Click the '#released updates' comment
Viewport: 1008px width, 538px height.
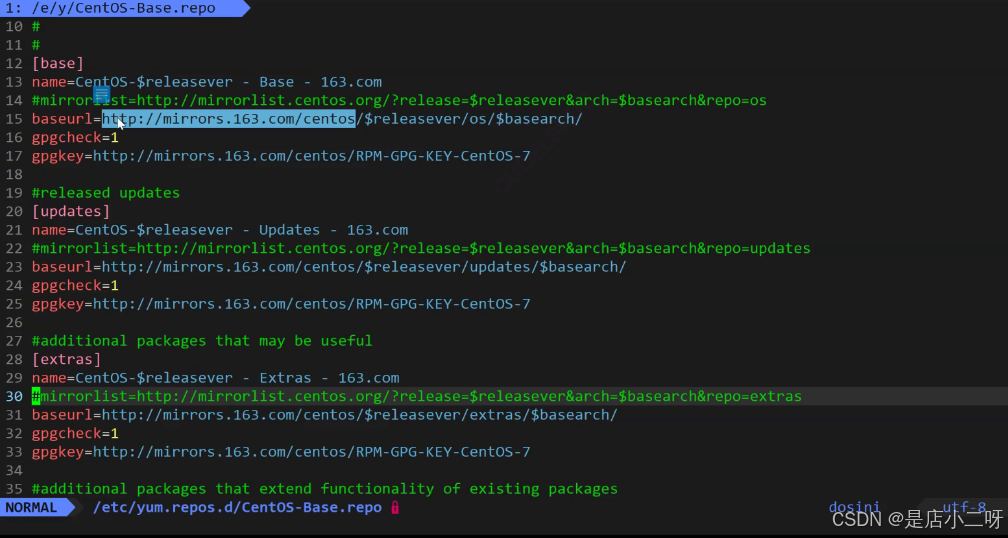point(105,193)
